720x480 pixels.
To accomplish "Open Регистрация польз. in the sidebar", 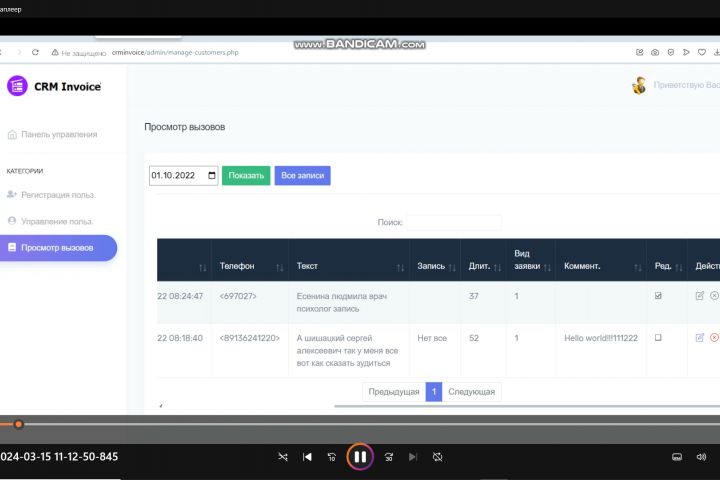I will (x=51, y=195).
